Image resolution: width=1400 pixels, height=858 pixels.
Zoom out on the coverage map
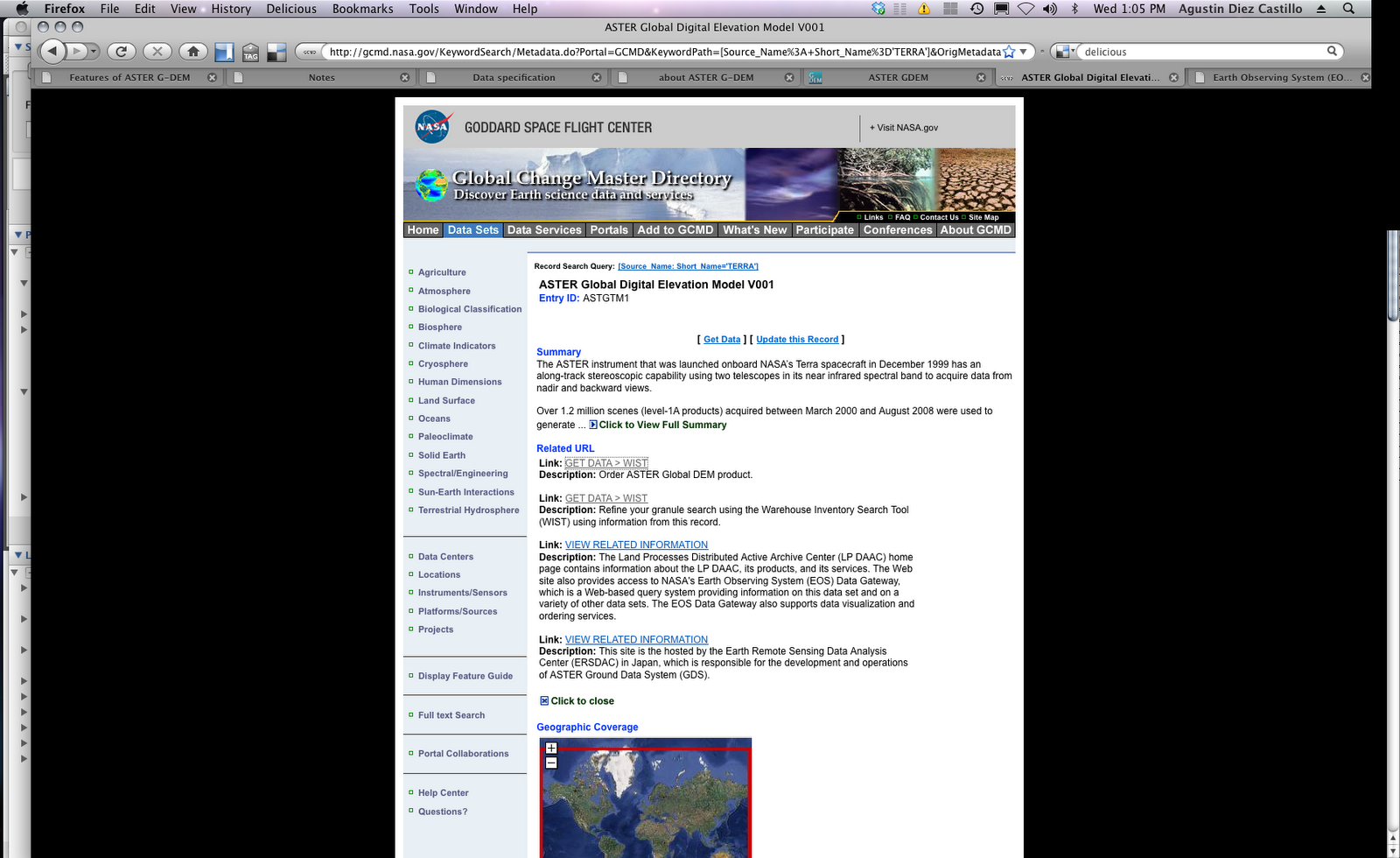pos(551,763)
